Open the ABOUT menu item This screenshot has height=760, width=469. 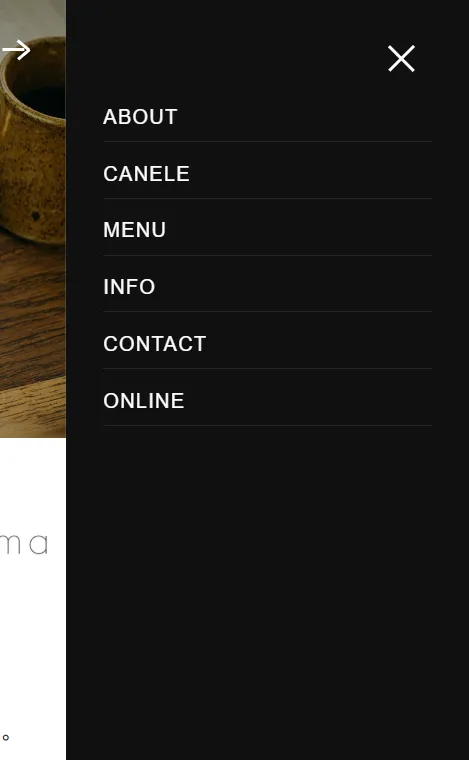[140, 117]
